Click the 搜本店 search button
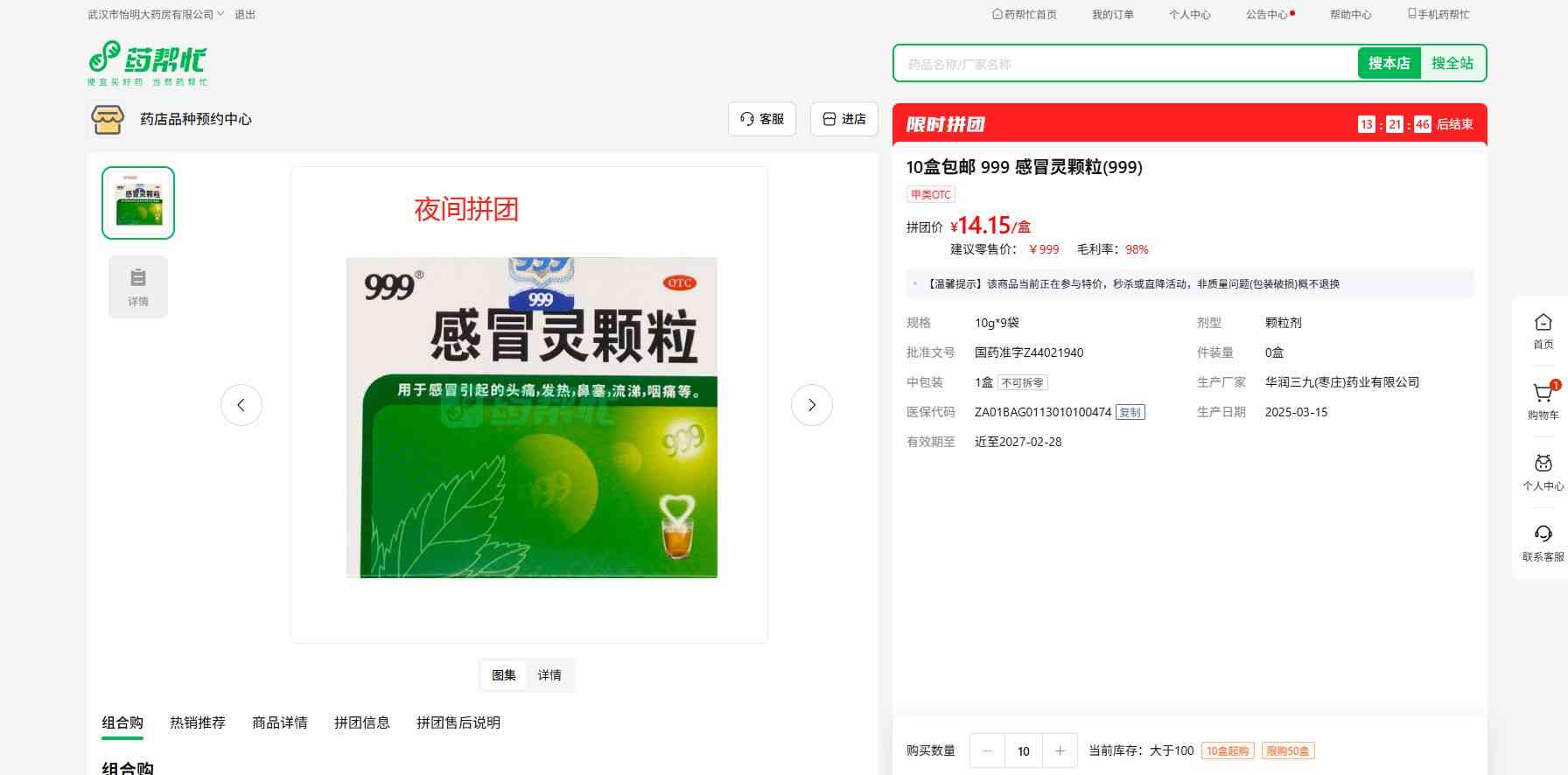 click(x=1389, y=63)
